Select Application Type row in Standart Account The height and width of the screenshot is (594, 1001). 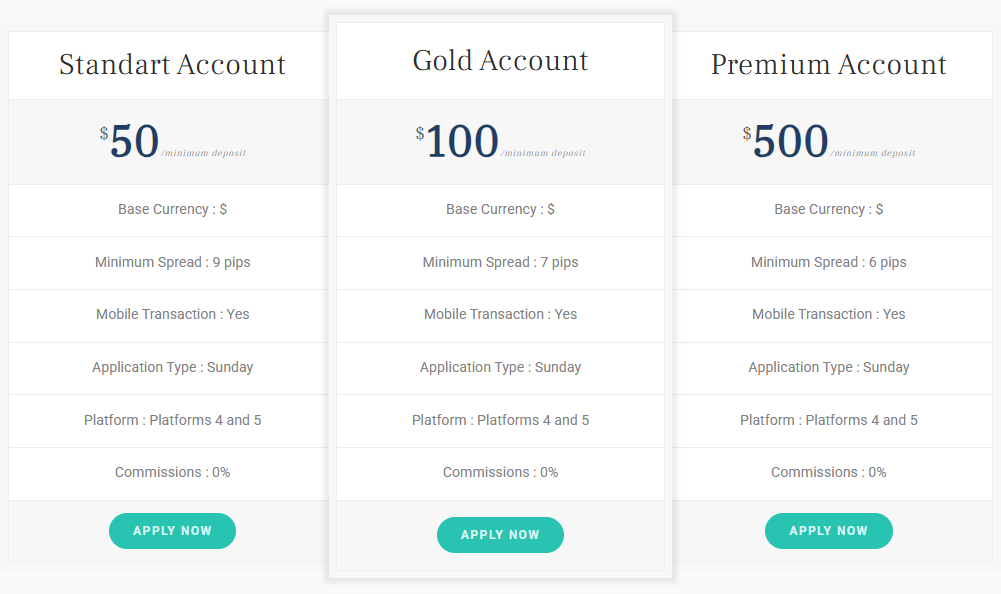(x=172, y=368)
